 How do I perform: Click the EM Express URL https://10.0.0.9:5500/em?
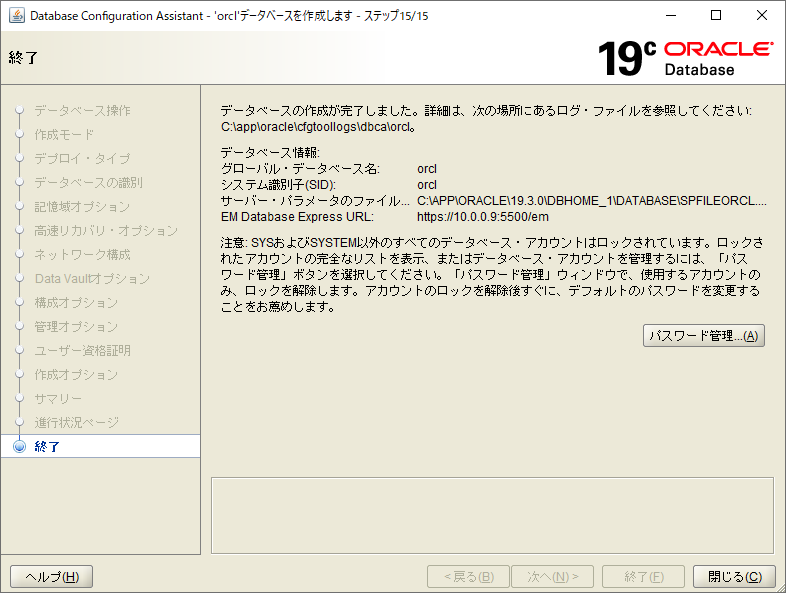click(483, 217)
